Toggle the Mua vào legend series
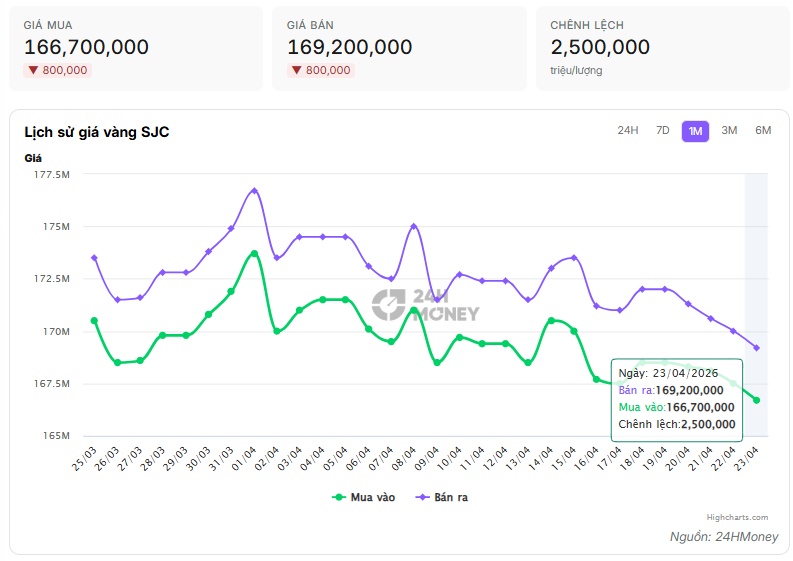This screenshot has width=793, height=561. tap(363, 497)
